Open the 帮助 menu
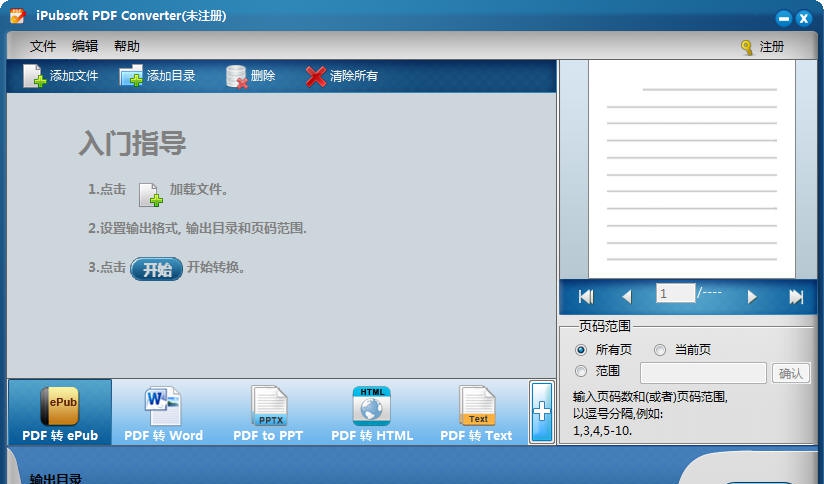Viewport: 824px width, 484px height. tap(127, 46)
